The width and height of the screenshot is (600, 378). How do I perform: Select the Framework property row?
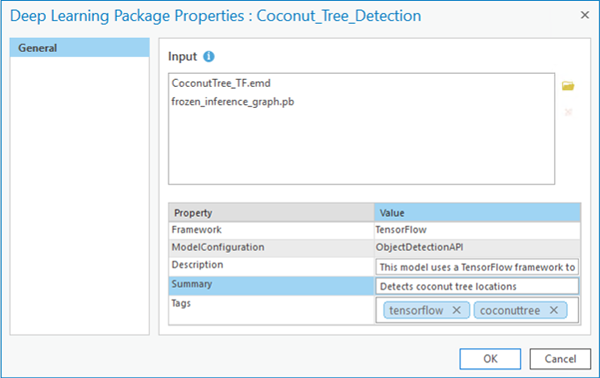[x=375, y=230]
